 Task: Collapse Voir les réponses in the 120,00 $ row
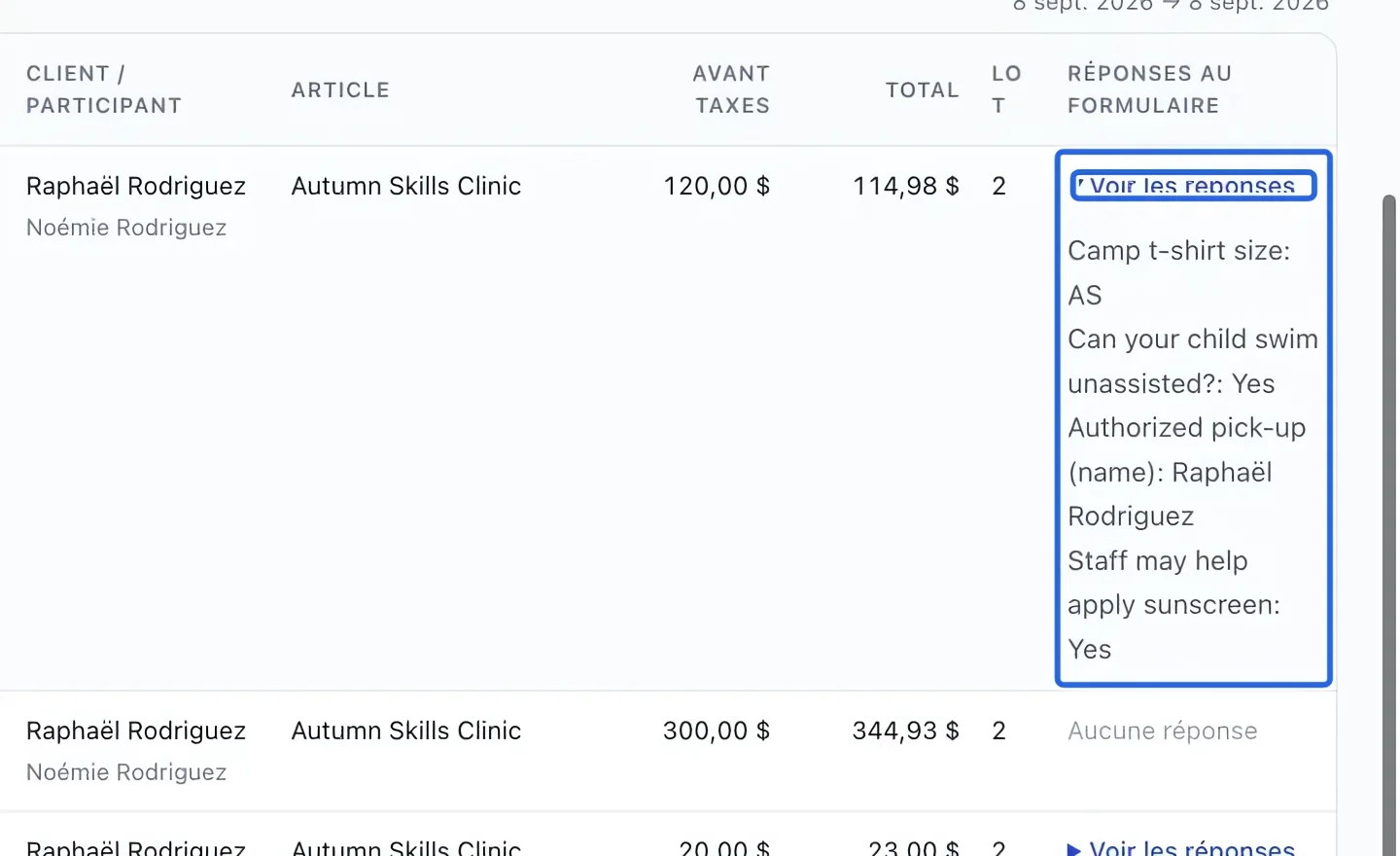point(1193,185)
